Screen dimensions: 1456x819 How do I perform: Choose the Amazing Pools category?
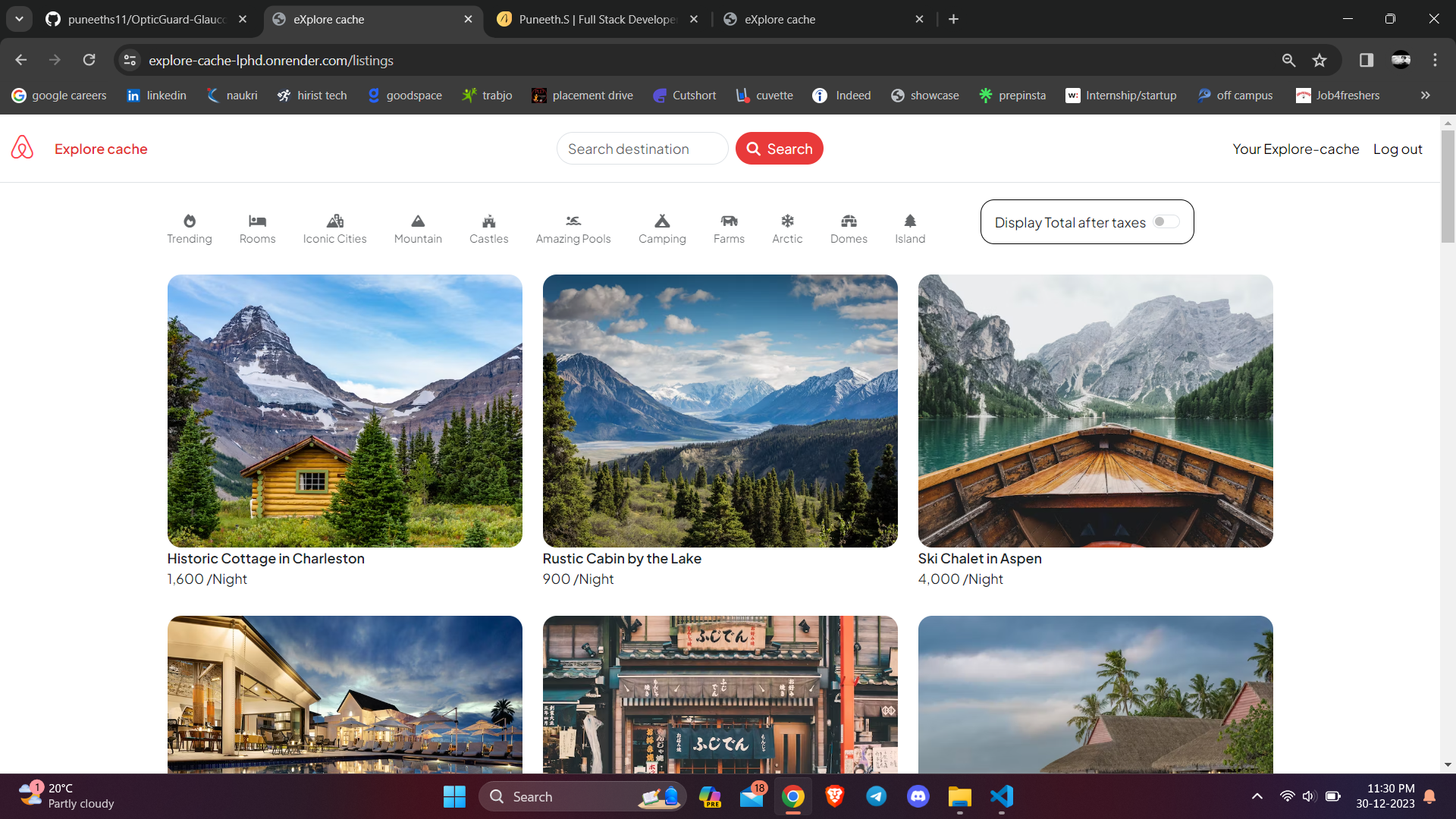click(x=573, y=229)
